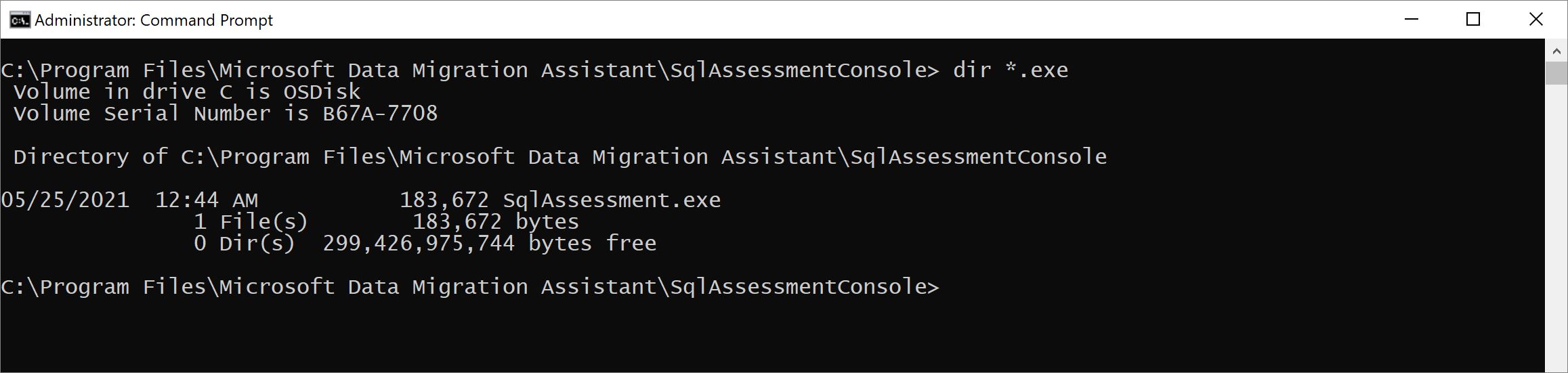
Task: Click the '1 File(s)' summary text
Action: click(x=251, y=222)
